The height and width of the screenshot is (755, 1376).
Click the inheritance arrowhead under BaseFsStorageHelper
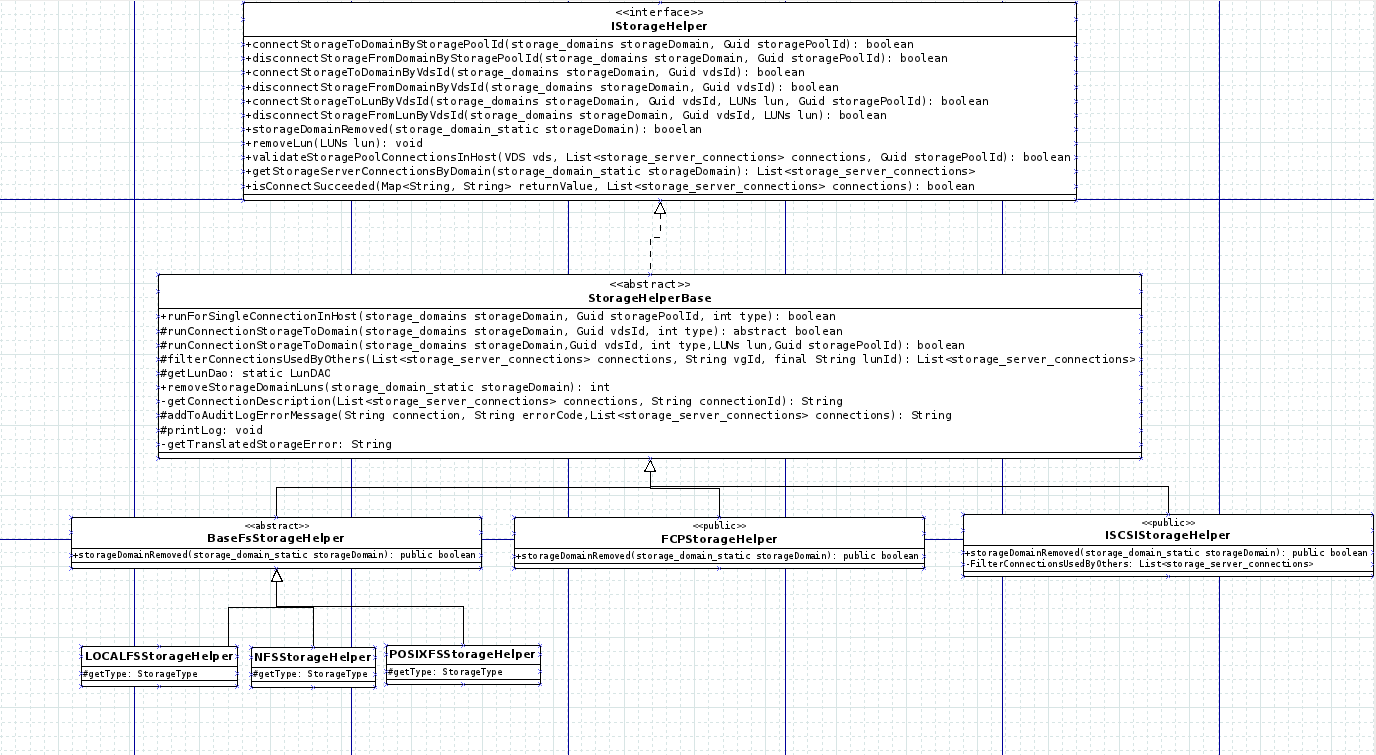pos(277,575)
